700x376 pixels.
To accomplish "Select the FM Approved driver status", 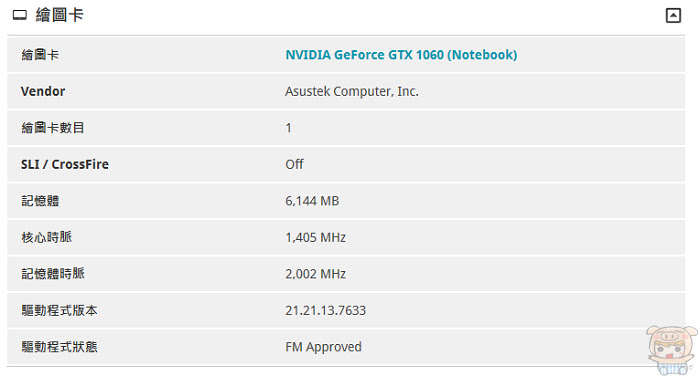I will pos(323,347).
